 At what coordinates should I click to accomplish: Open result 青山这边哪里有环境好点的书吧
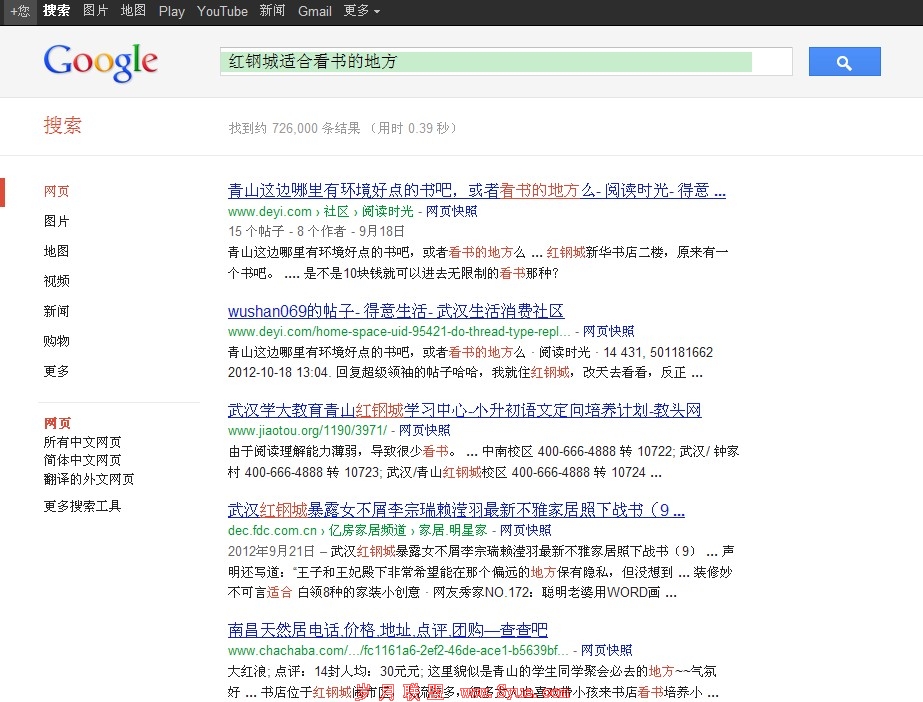point(477,191)
